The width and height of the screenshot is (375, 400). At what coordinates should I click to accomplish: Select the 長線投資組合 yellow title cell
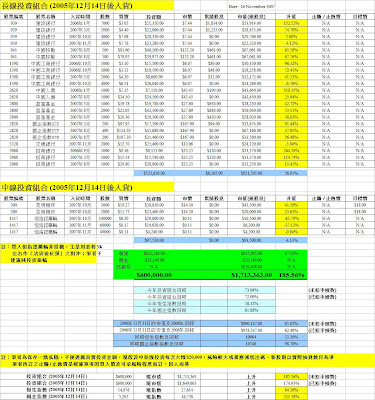click(87, 6)
